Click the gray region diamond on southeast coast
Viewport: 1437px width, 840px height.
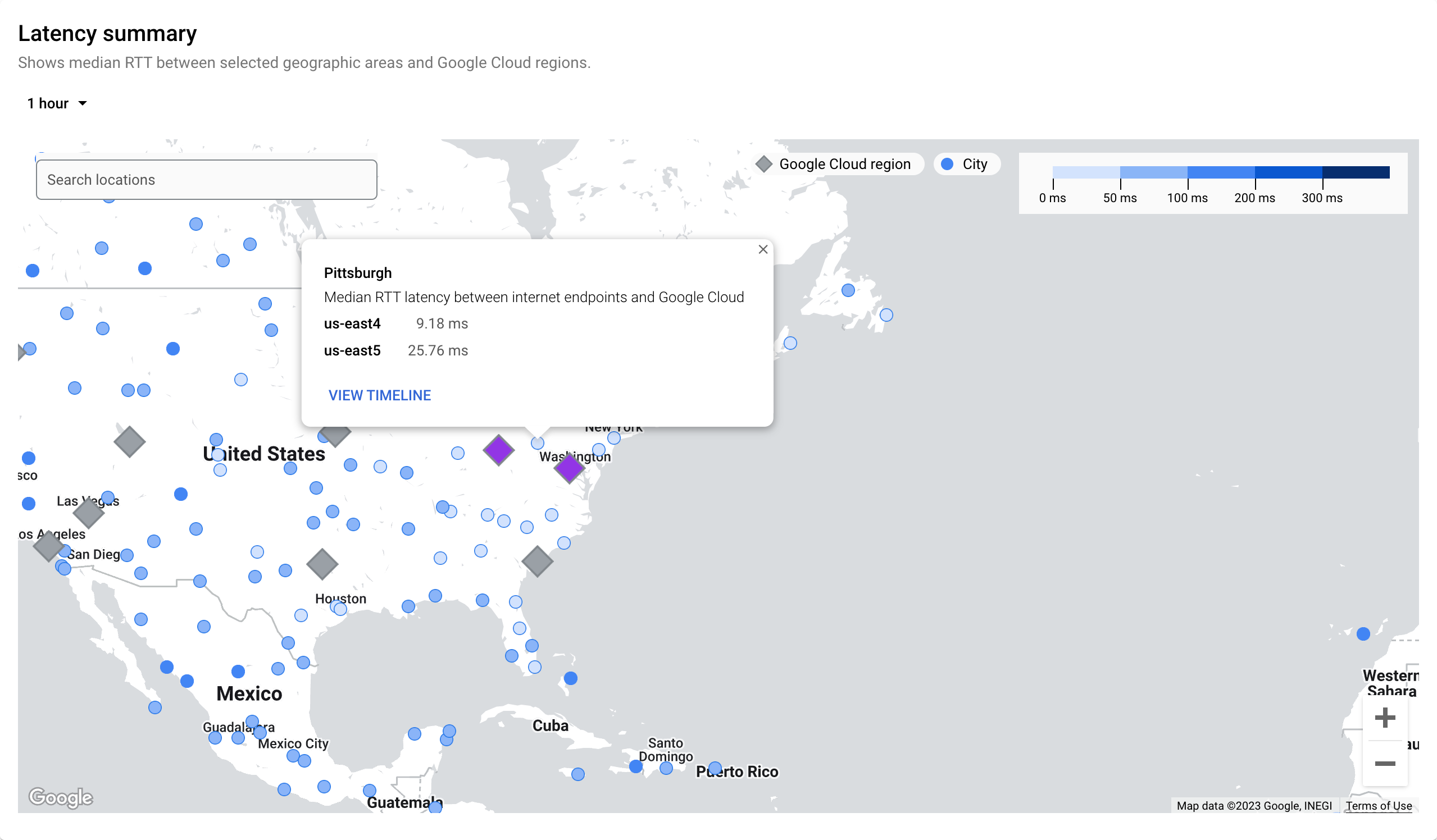coord(537,561)
